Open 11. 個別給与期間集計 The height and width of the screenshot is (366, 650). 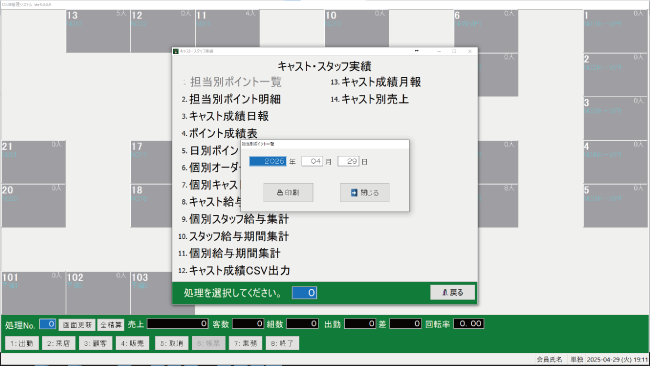pos(229,253)
